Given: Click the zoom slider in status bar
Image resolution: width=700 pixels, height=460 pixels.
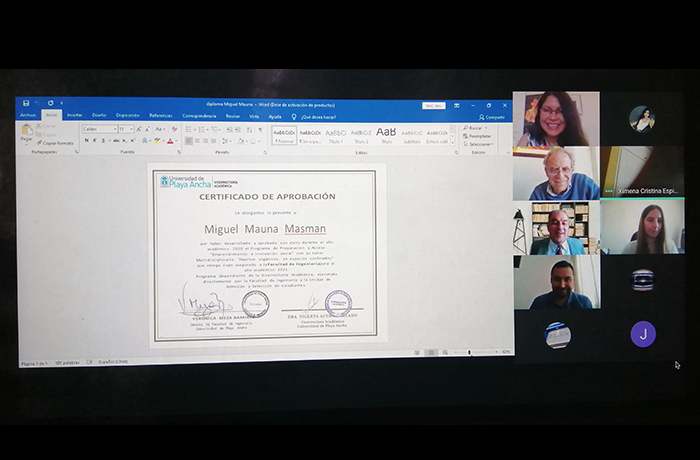Looking at the screenshot, I should (470, 353).
